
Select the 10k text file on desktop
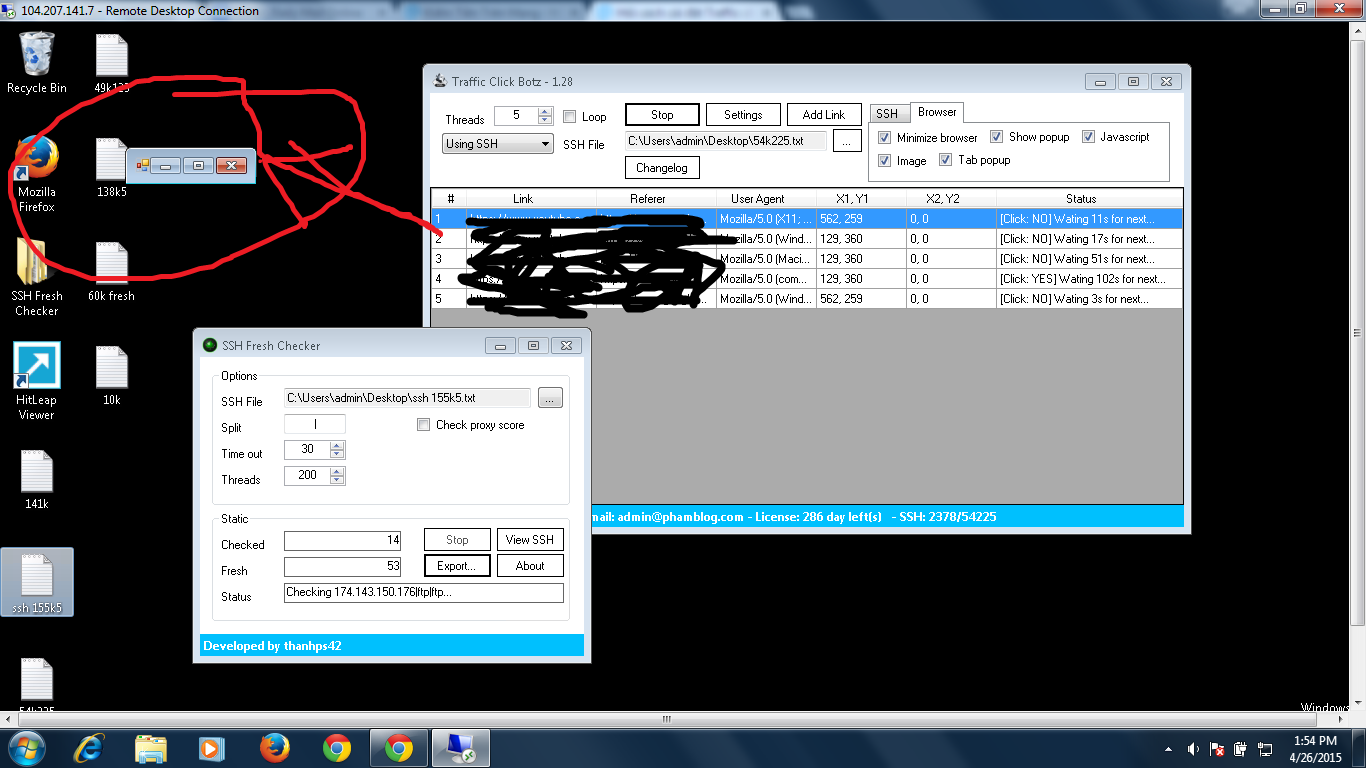(x=111, y=375)
